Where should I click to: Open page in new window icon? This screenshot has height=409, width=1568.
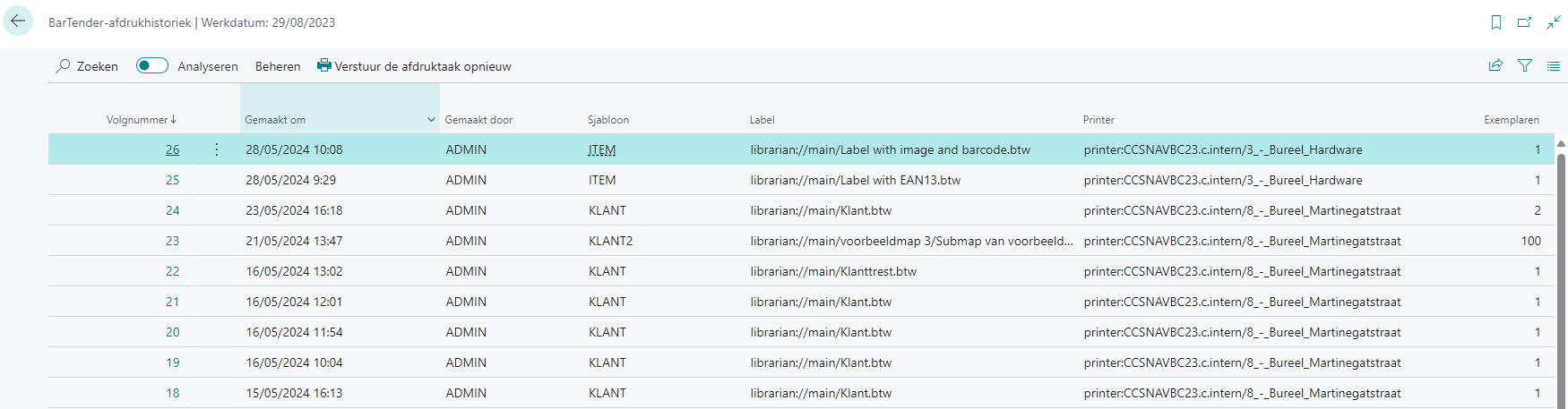[x=1524, y=22]
